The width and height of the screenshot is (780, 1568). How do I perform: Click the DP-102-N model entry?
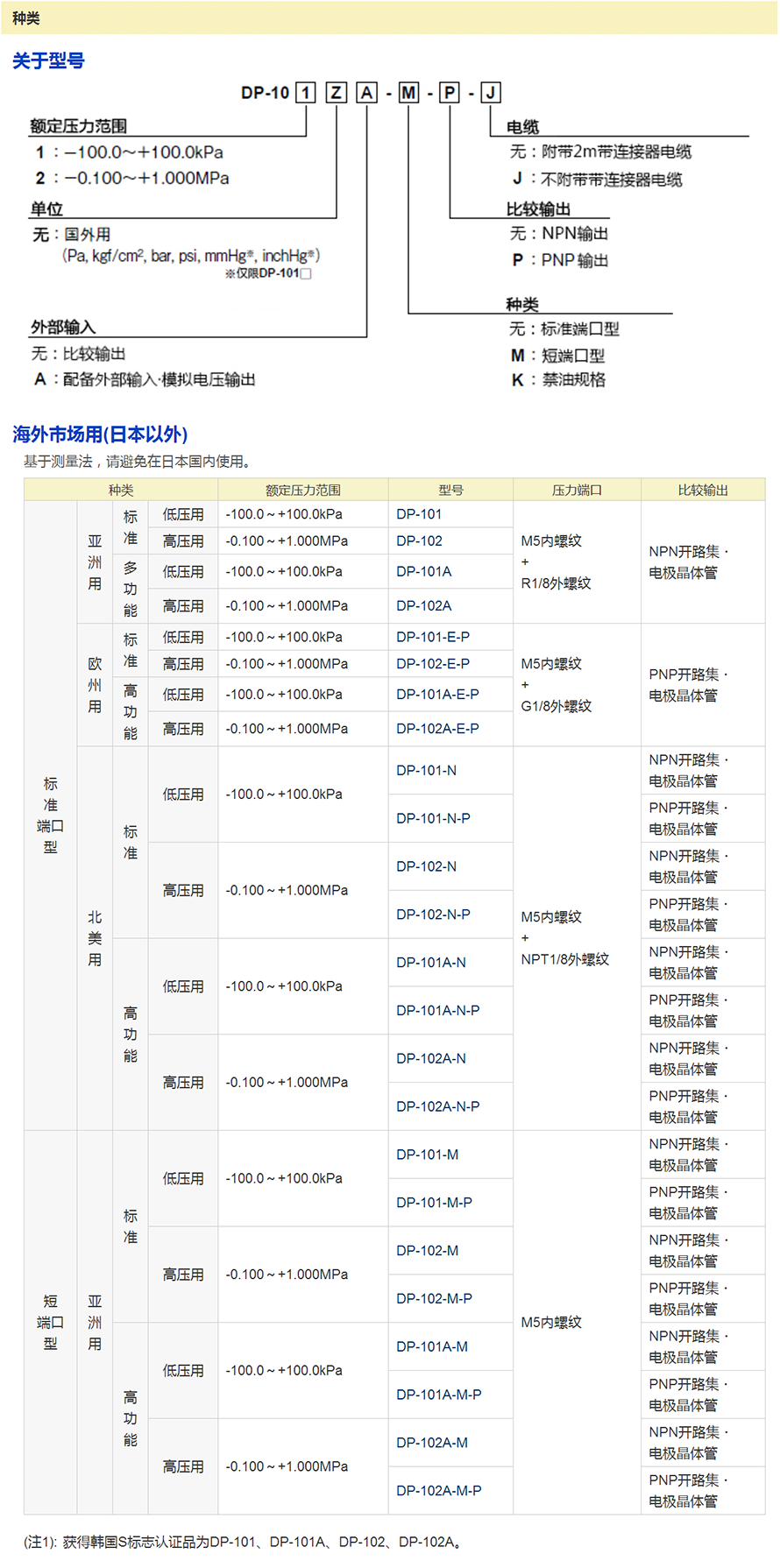[x=426, y=866]
